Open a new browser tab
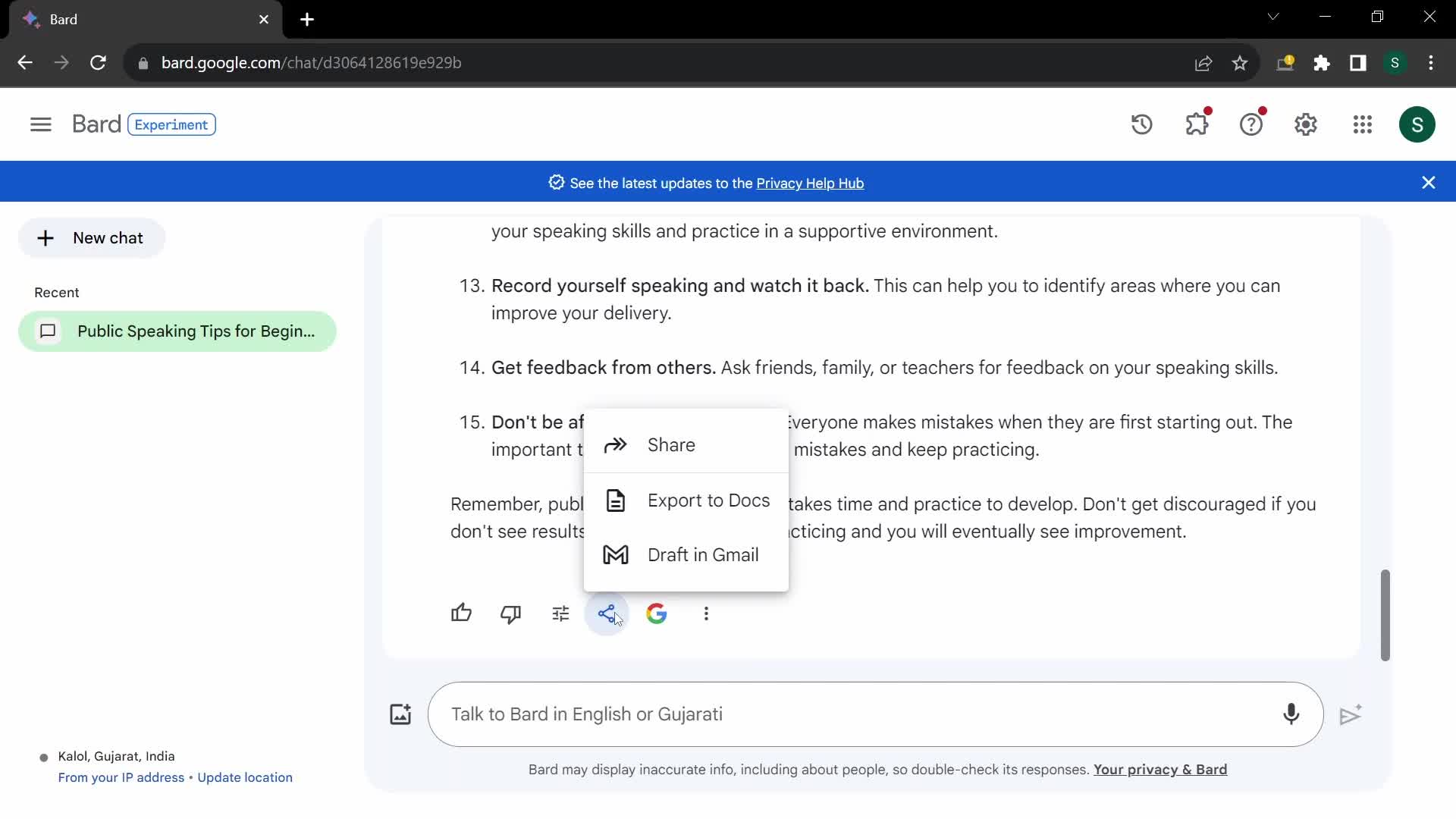This screenshot has width=1456, height=819. 307,20
